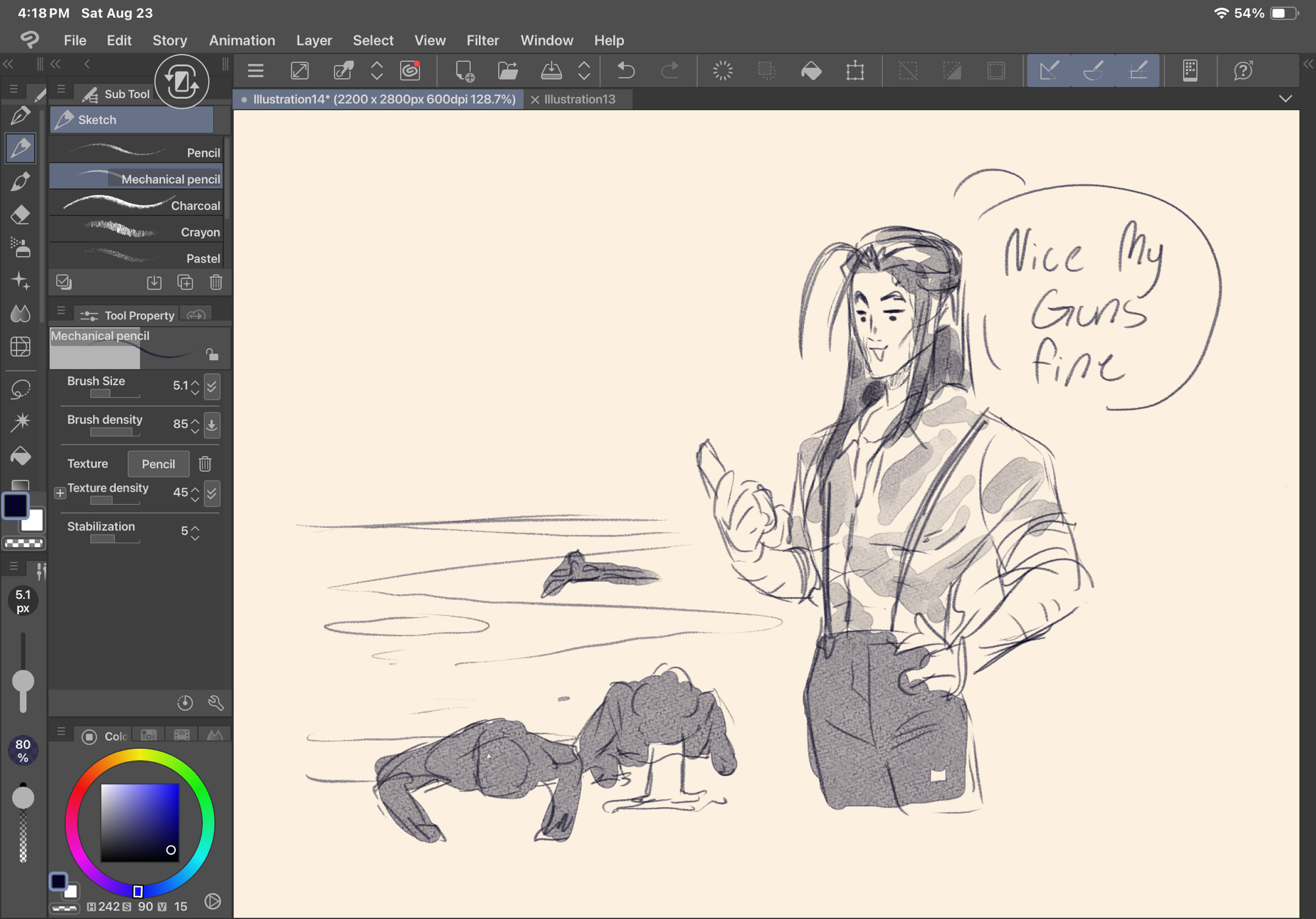
Task: Select the Blend tool
Action: [x=20, y=313]
